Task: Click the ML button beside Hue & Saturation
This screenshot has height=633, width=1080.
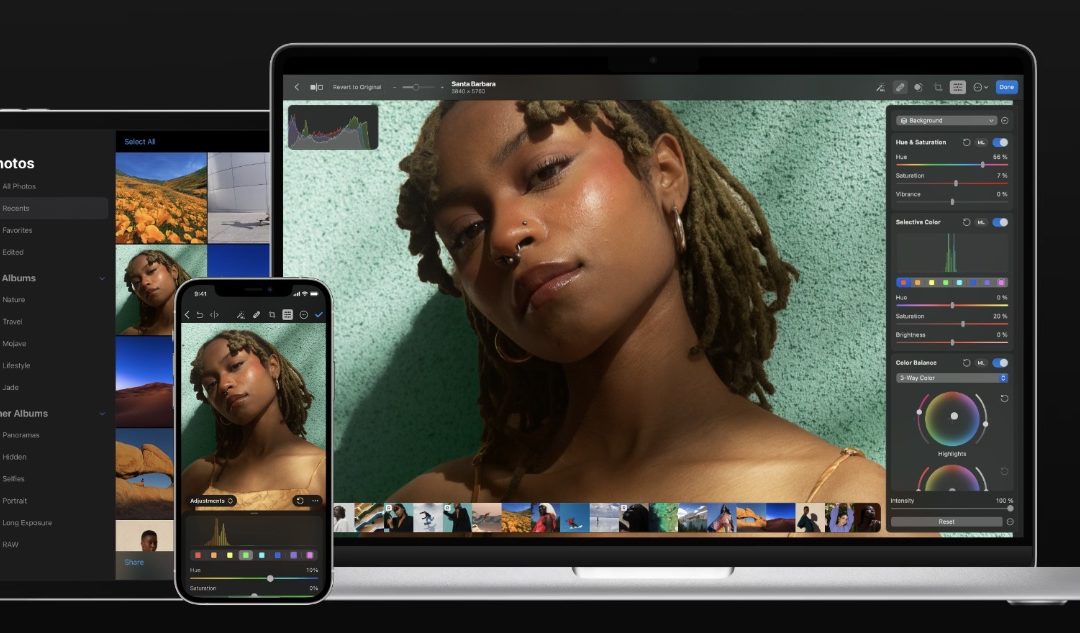Action: point(981,143)
